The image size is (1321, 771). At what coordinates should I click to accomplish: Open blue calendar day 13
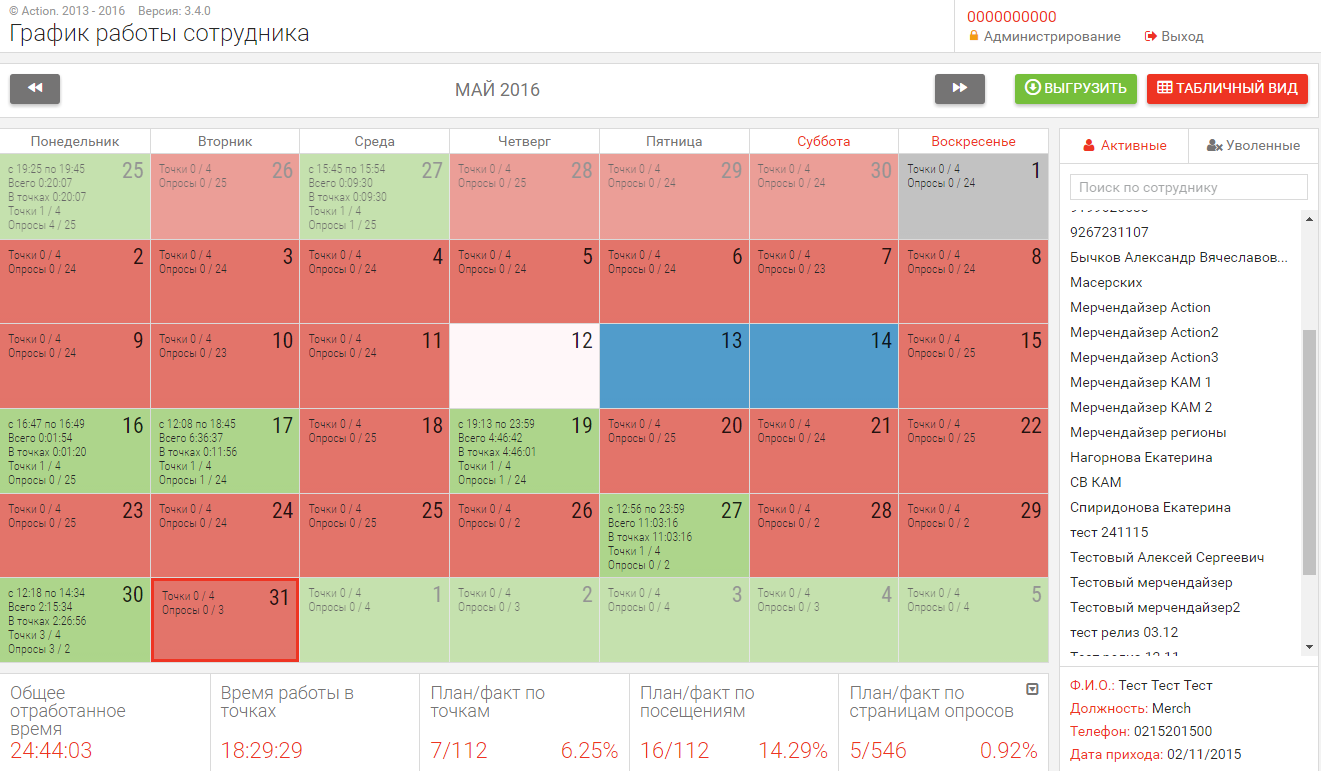pos(674,365)
